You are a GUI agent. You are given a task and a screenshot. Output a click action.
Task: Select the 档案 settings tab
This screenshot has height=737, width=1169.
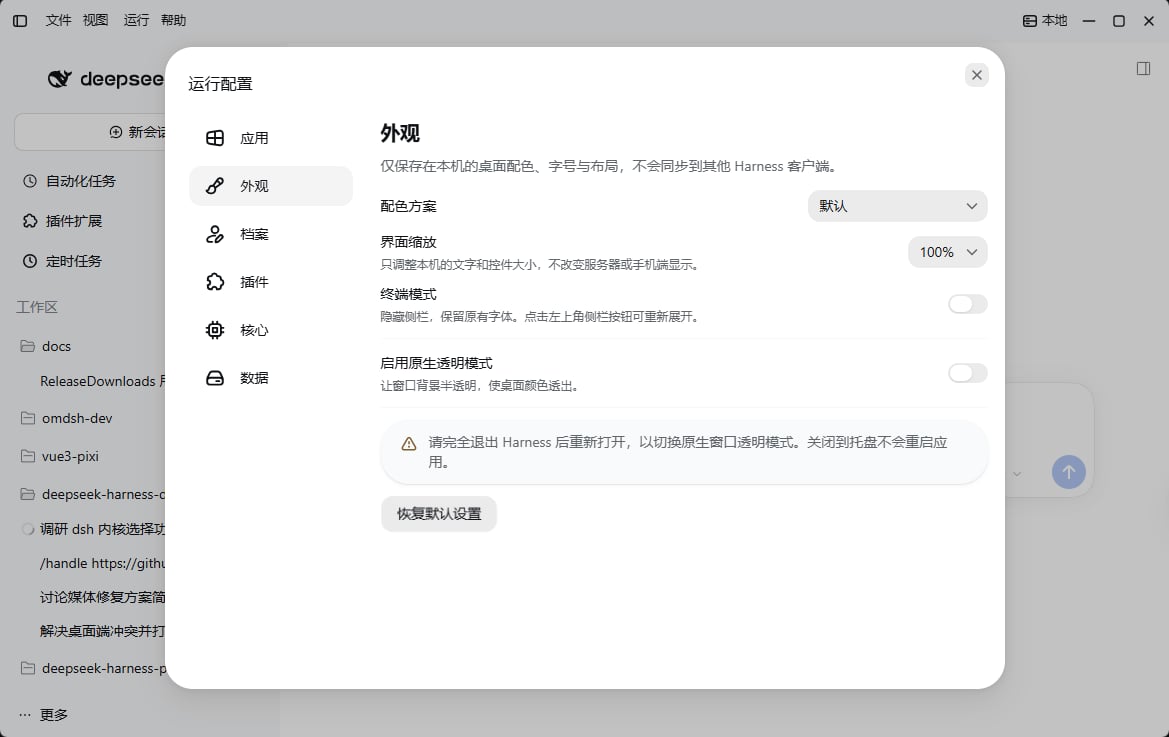(271, 234)
